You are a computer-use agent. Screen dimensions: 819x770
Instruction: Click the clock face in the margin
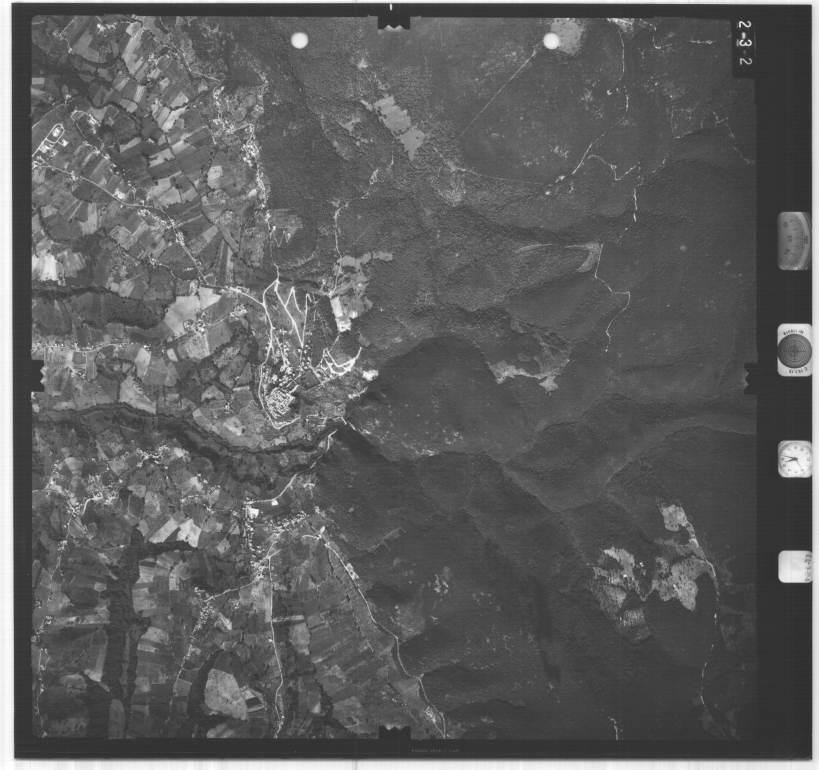click(794, 459)
